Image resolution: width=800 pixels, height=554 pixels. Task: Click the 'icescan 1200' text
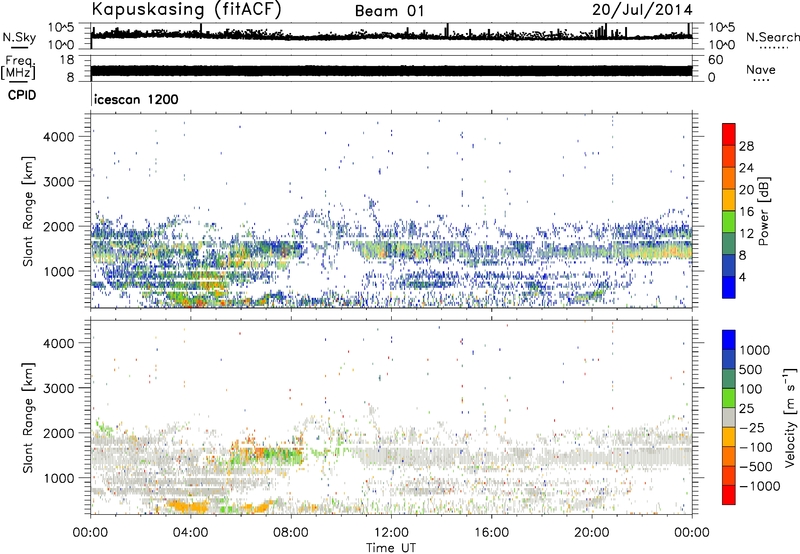pos(136,99)
